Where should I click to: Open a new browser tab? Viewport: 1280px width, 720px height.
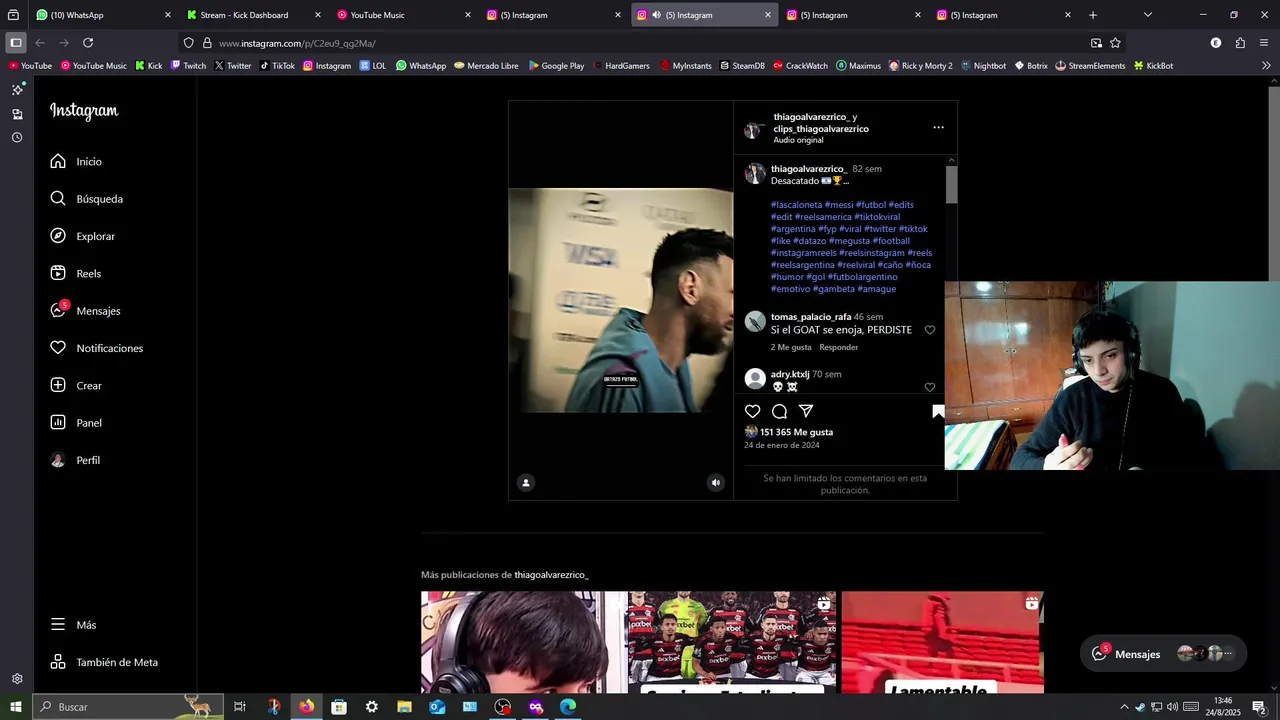(1093, 15)
